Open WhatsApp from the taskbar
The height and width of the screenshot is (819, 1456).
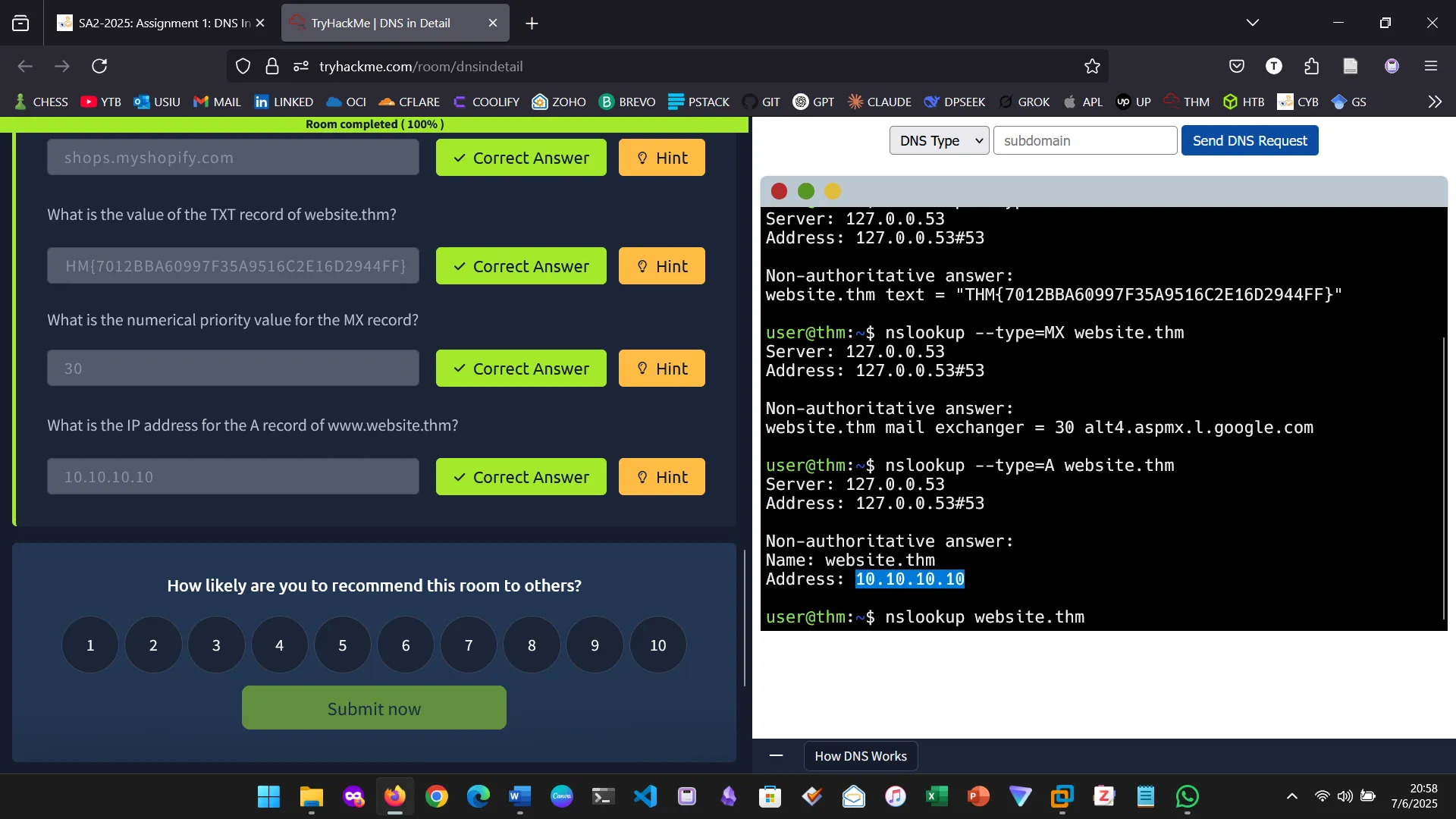coord(1187,796)
